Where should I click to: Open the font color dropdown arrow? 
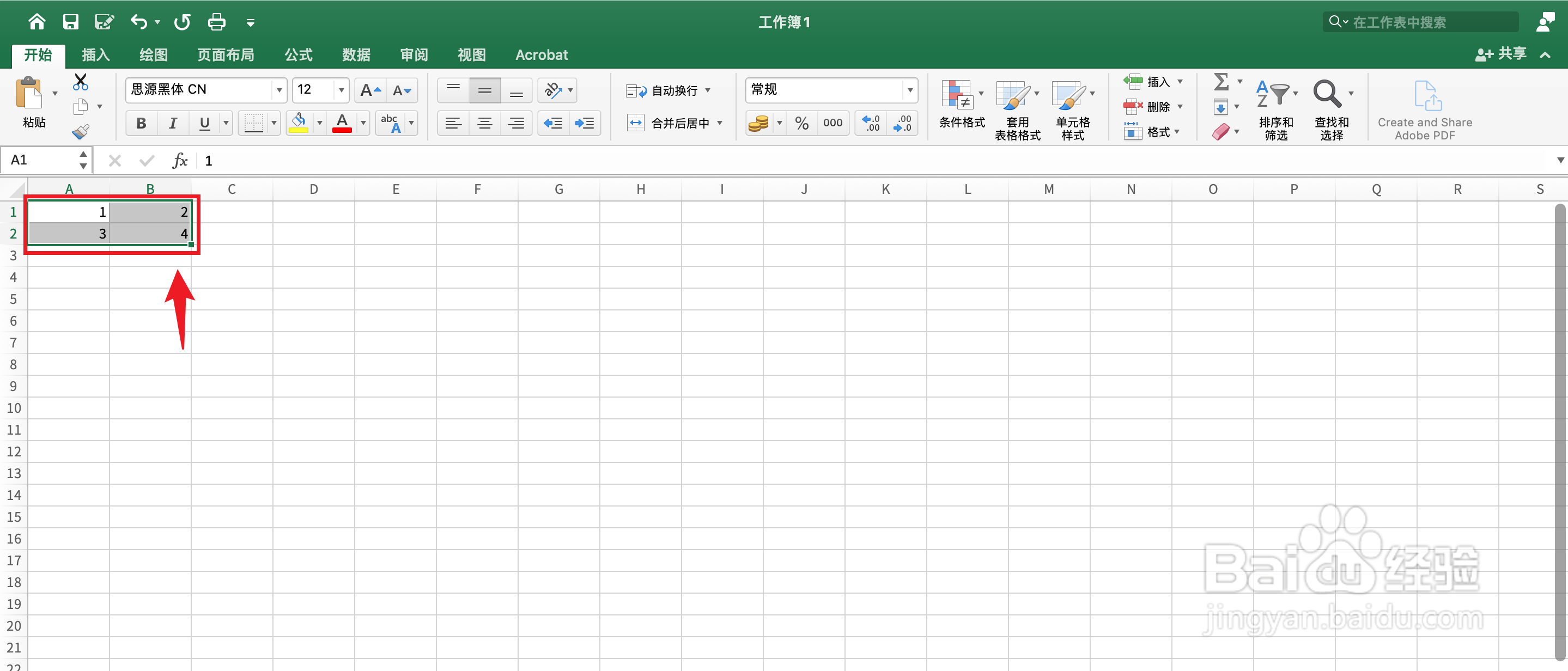pos(363,123)
